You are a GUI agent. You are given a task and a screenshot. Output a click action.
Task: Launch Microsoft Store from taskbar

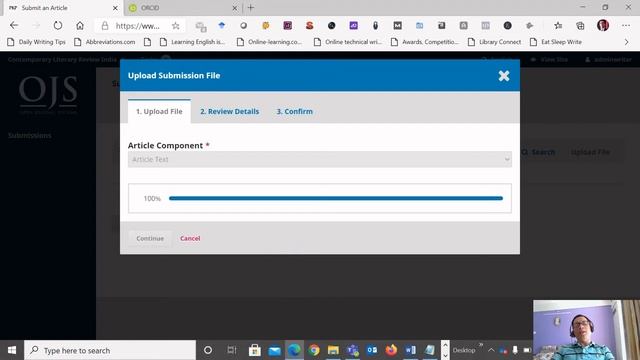[255, 350]
